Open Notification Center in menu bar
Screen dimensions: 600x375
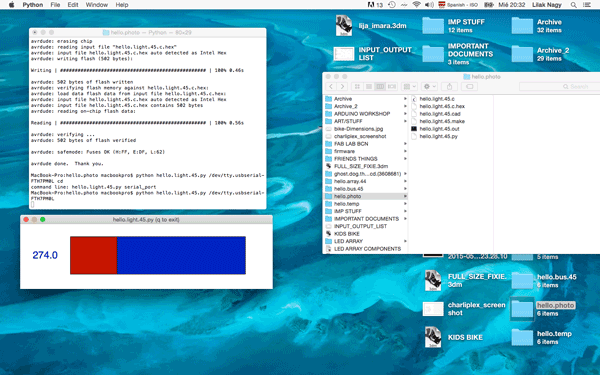pos(587,5)
